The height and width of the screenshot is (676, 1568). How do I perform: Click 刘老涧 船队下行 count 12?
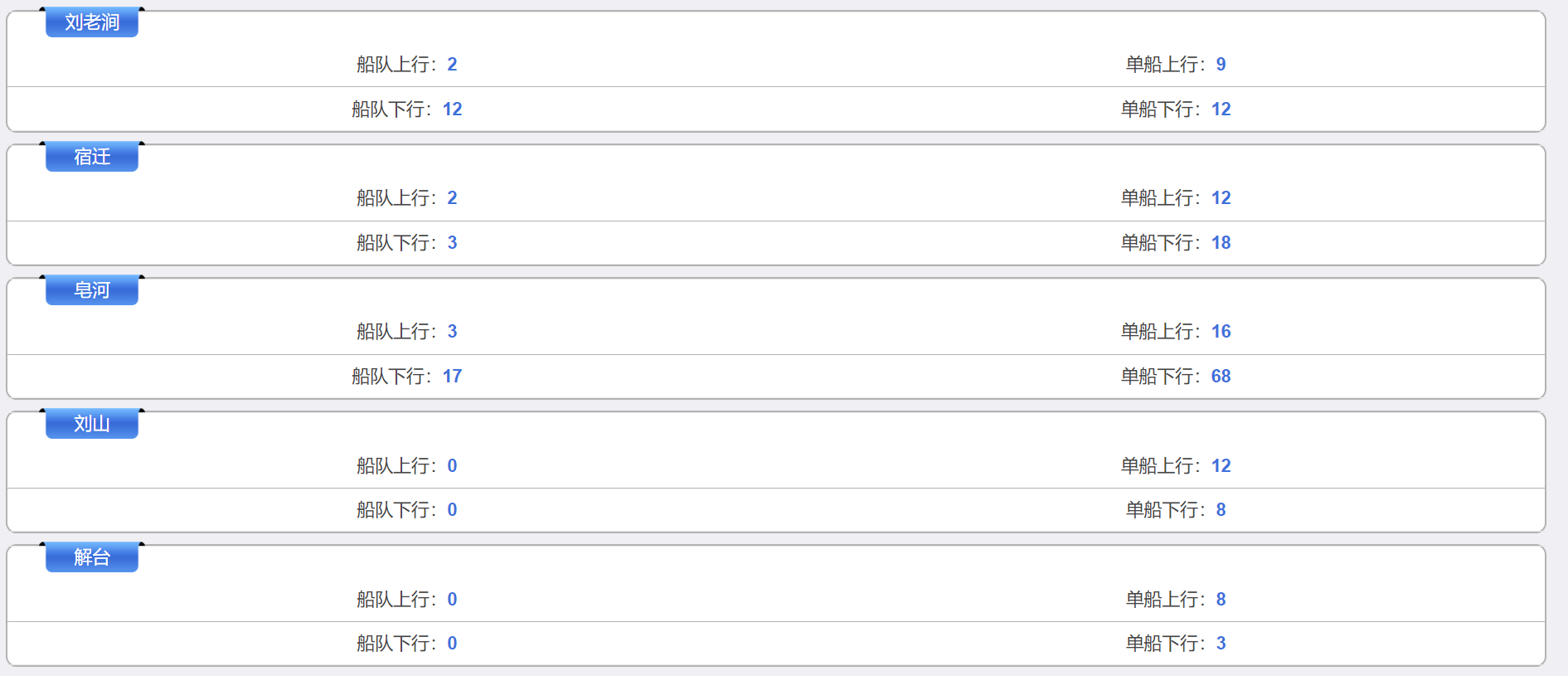click(452, 109)
